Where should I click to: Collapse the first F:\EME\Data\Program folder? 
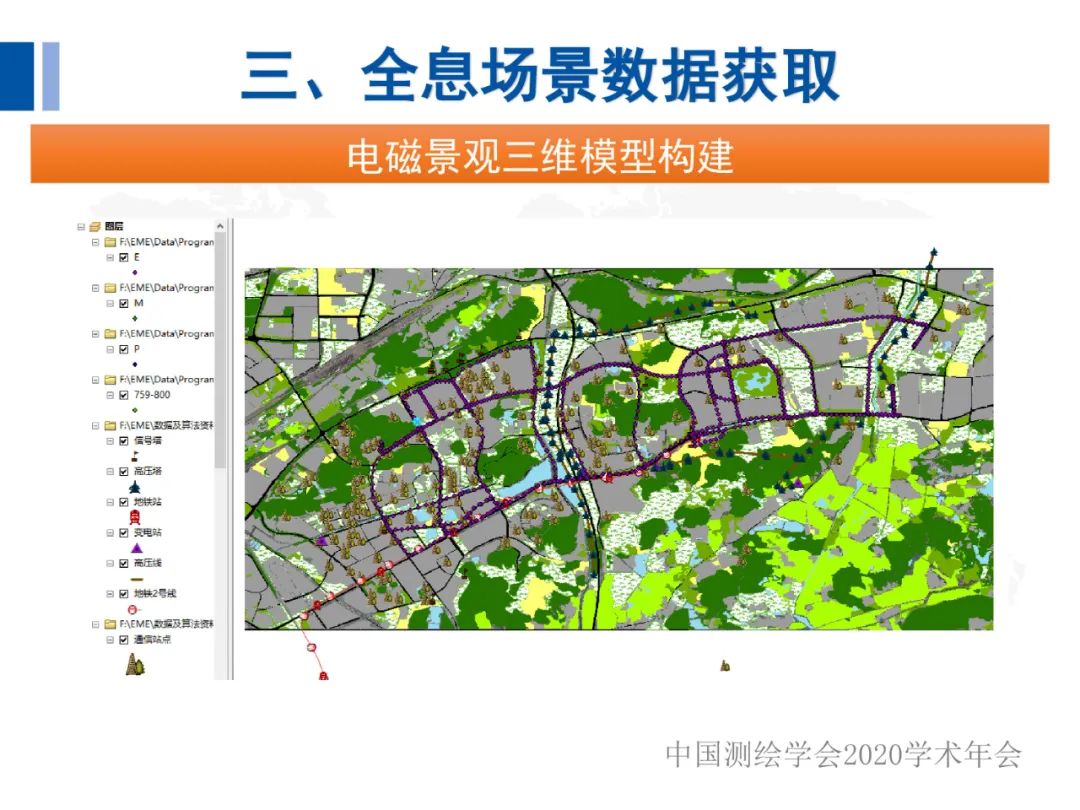pos(94,244)
